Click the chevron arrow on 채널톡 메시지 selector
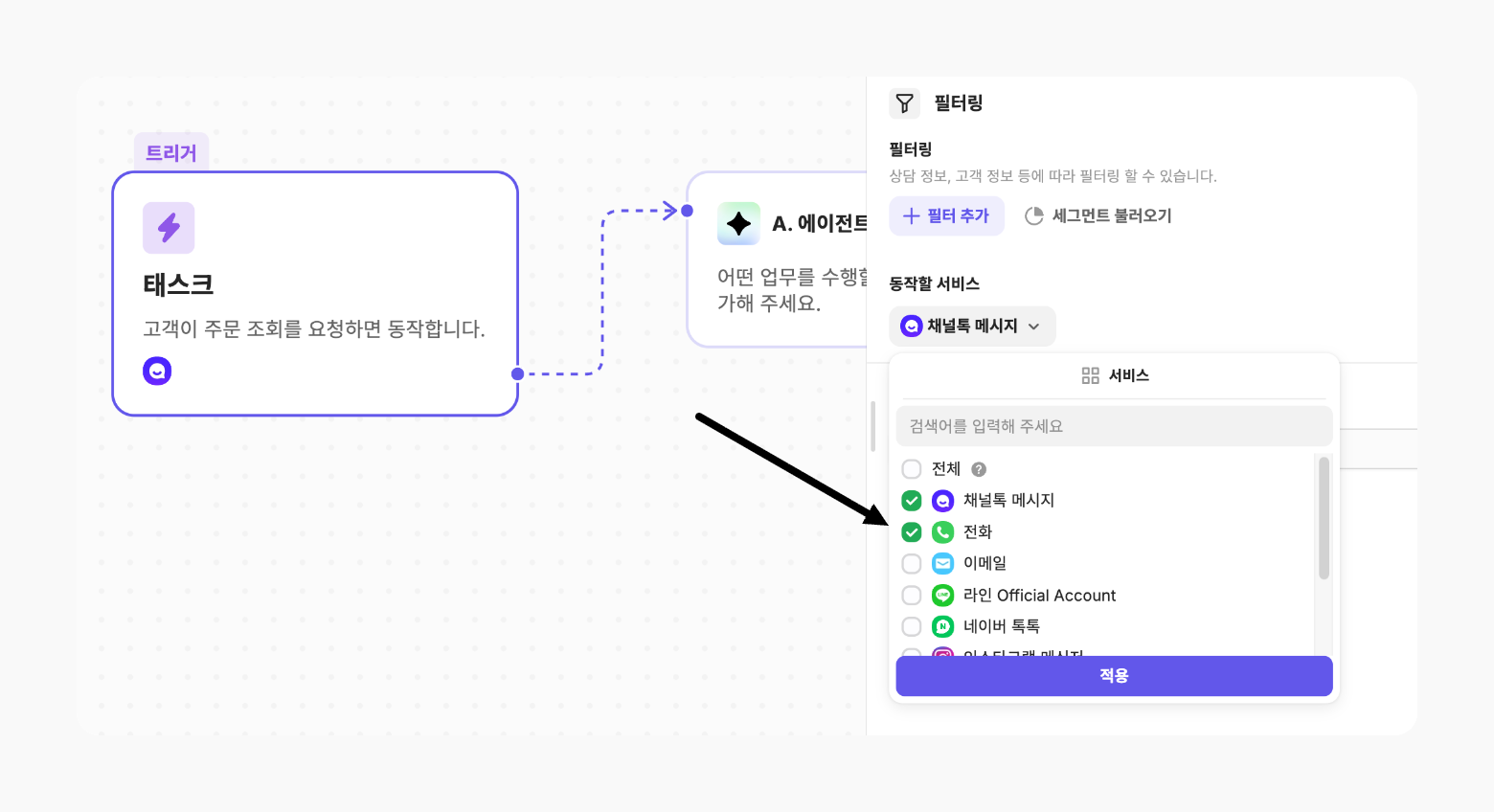1494x812 pixels. [x=1034, y=327]
